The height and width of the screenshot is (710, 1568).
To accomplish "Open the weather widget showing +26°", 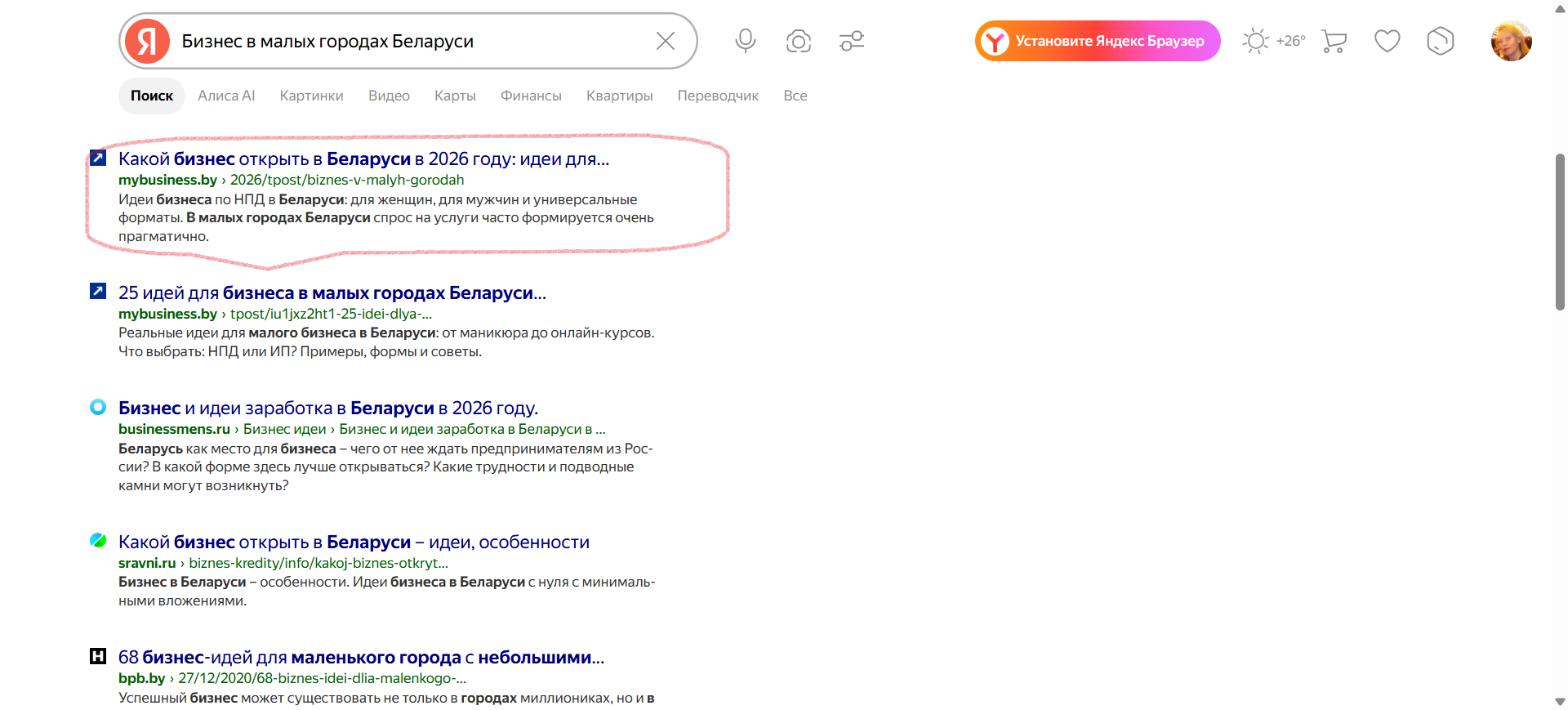I will tap(1274, 41).
